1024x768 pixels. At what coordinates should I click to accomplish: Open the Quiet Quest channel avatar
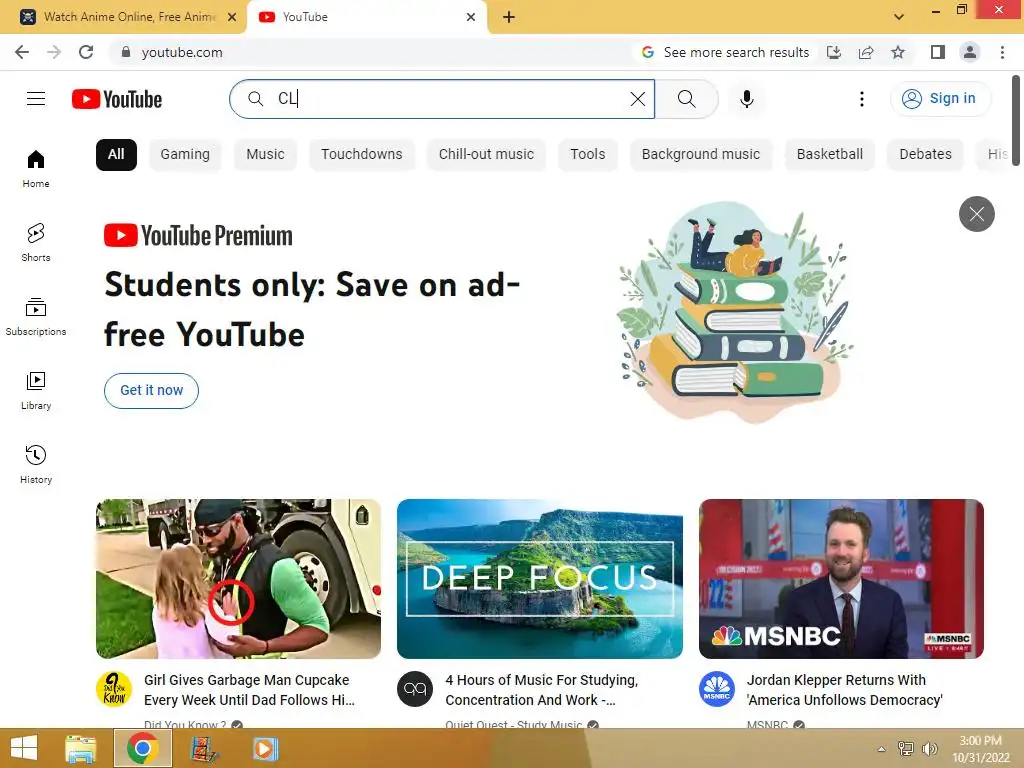(x=415, y=689)
